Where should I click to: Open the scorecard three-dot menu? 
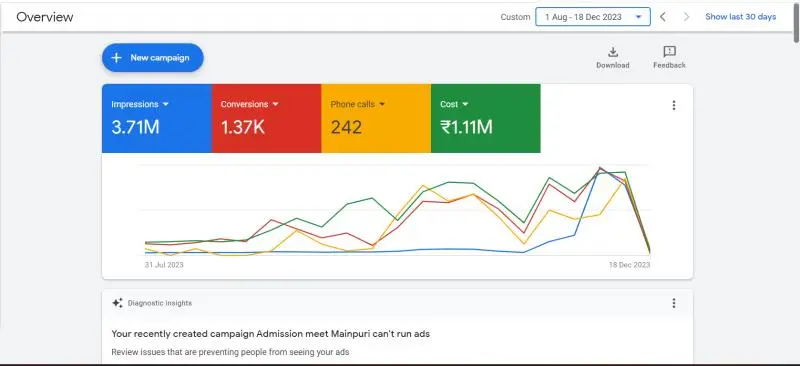click(x=673, y=105)
